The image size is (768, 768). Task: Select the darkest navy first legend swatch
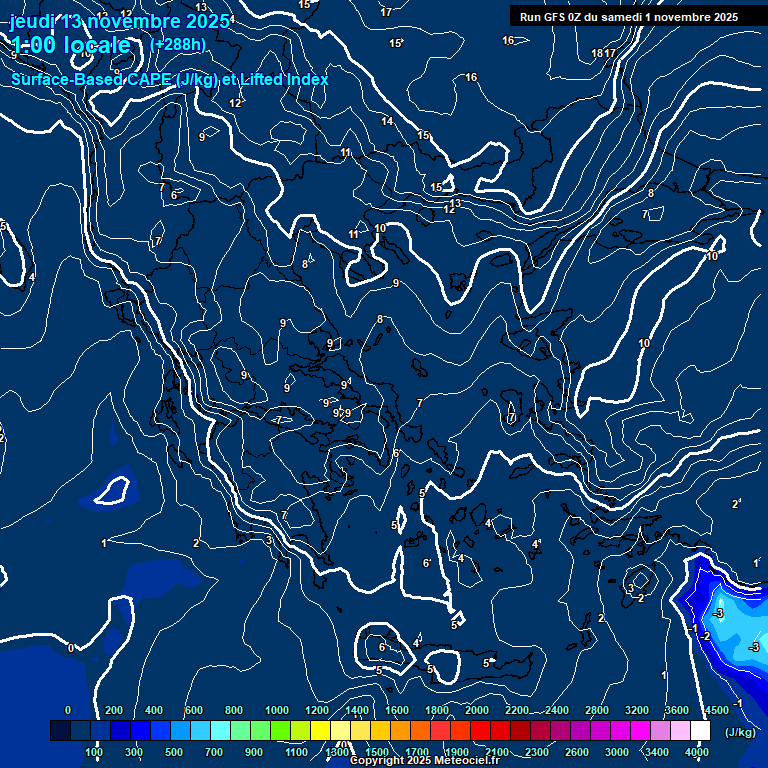coord(60,730)
